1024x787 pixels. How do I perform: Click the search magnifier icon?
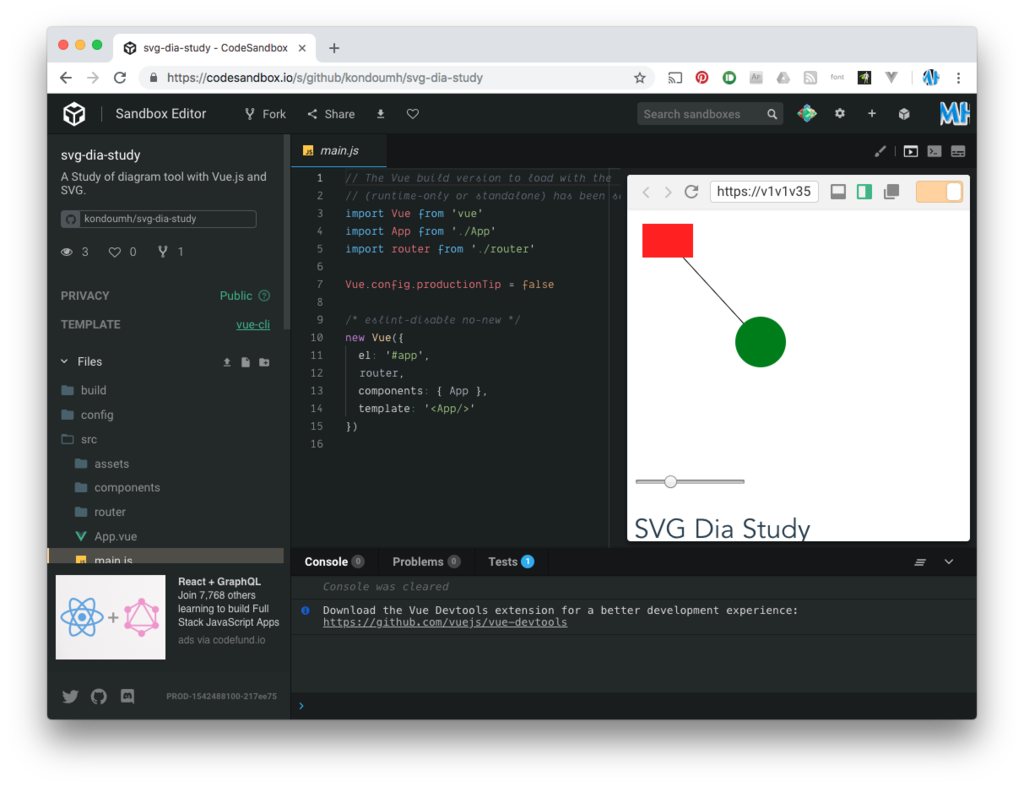click(x=772, y=114)
